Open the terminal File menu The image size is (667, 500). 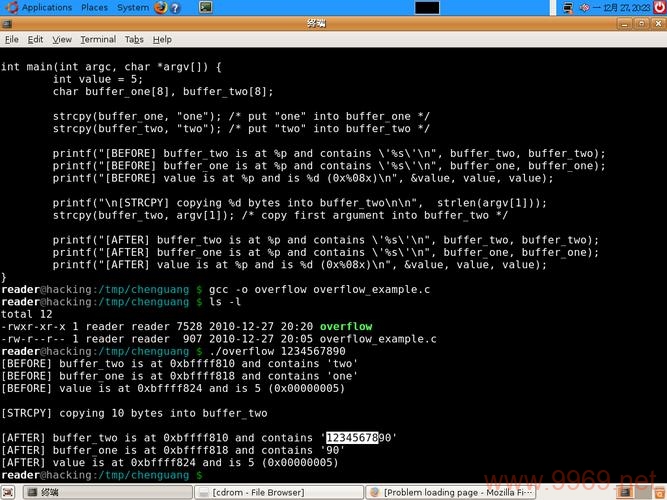[11, 40]
